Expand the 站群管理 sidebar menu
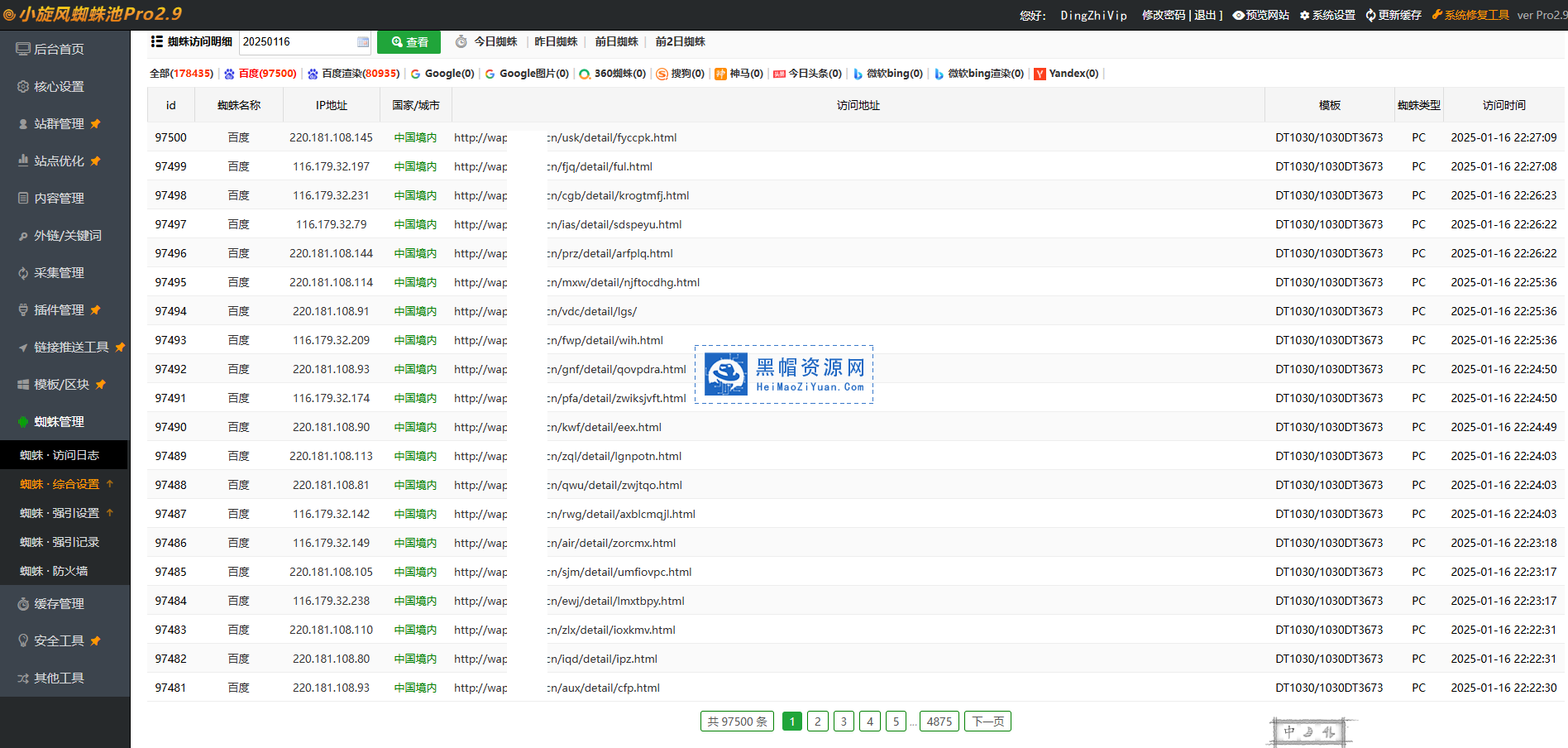The height and width of the screenshot is (748, 1568). pyautogui.click(x=59, y=124)
